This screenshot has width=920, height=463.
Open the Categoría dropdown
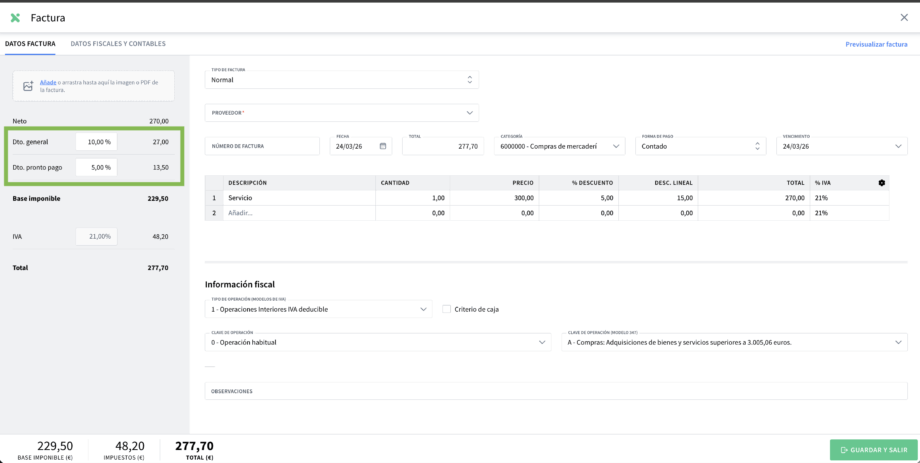560,146
